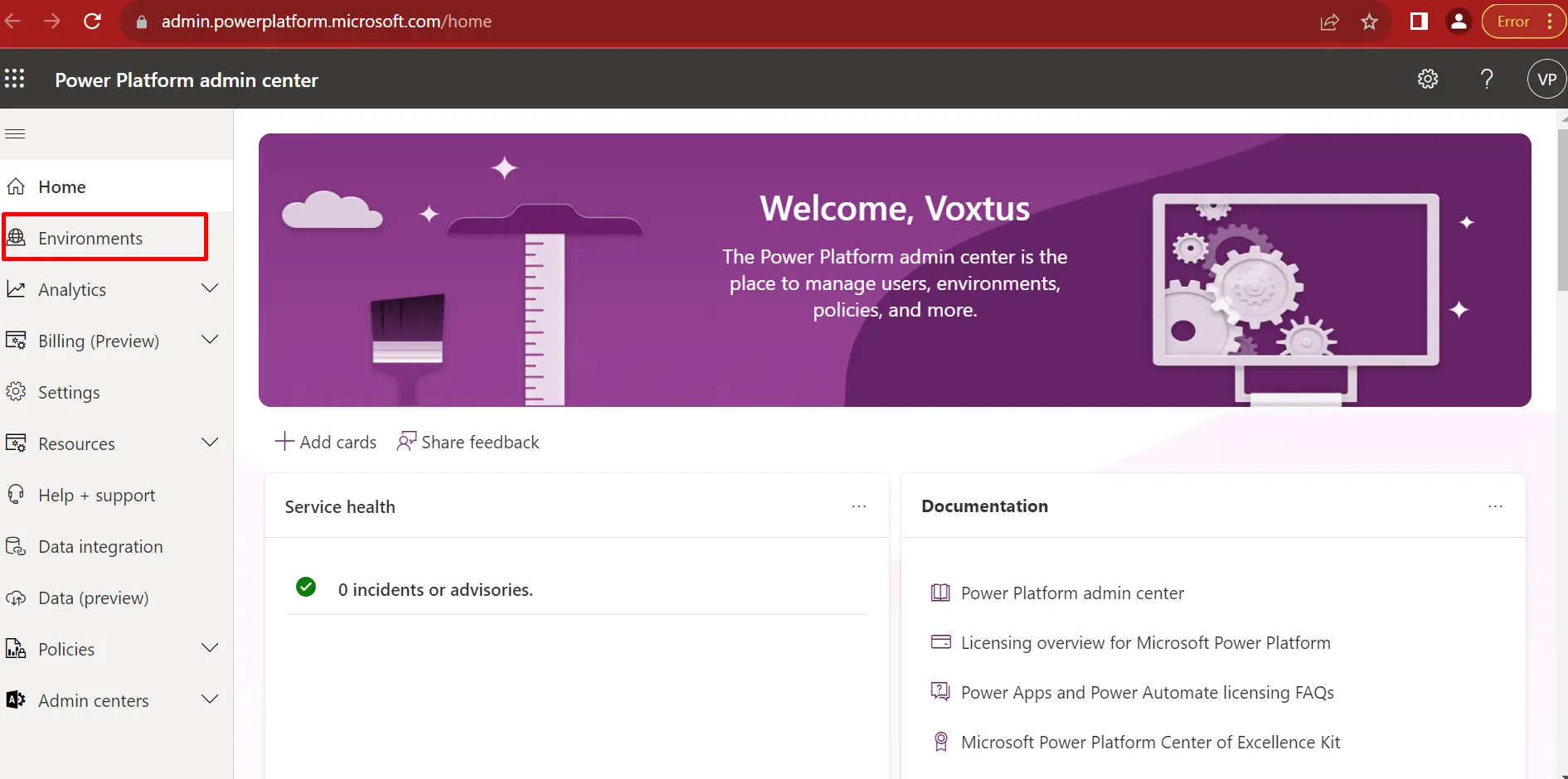Image resolution: width=1568 pixels, height=779 pixels.
Task: Go forward with browser forward arrow
Action: point(52,22)
